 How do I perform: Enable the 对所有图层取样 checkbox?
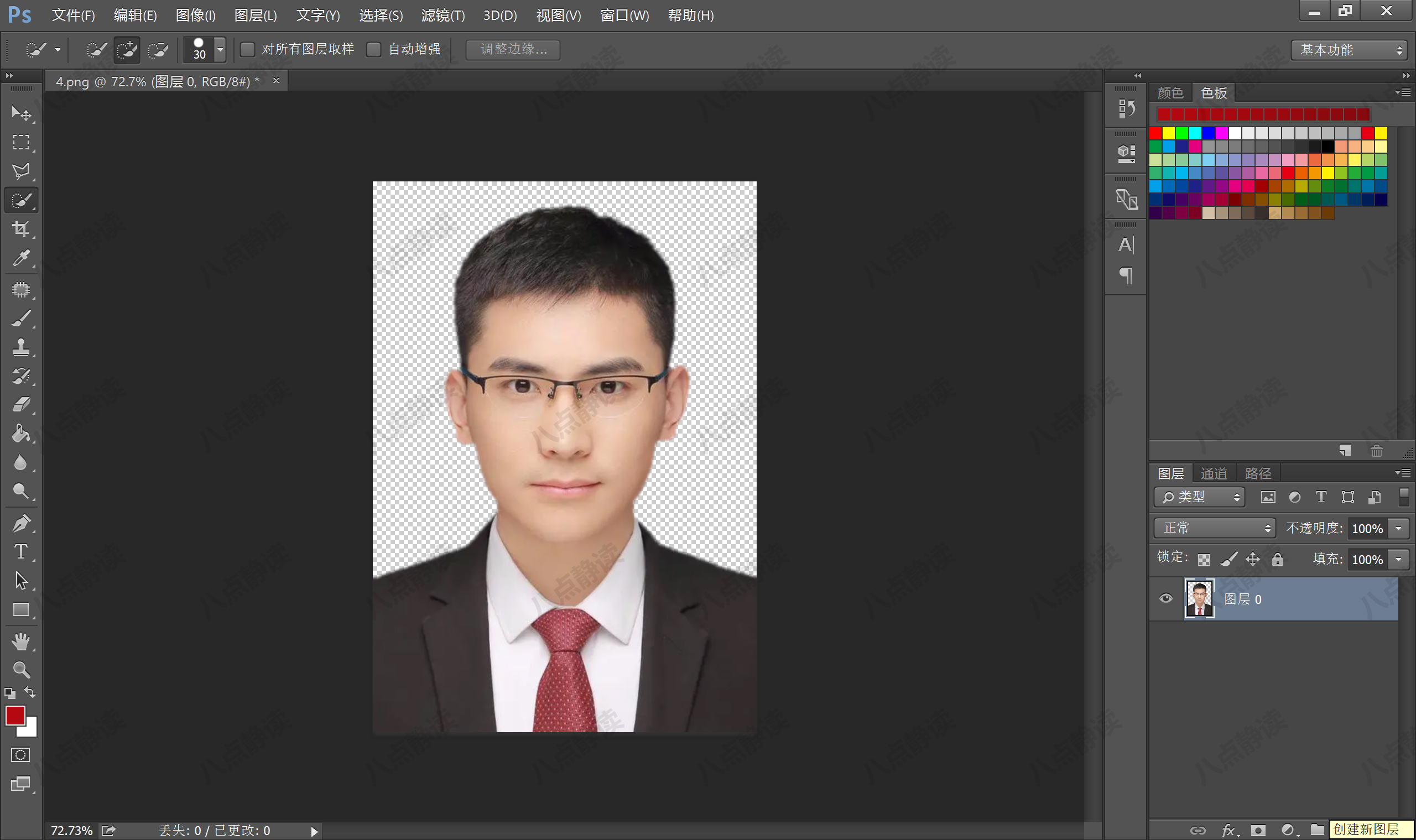(x=247, y=49)
